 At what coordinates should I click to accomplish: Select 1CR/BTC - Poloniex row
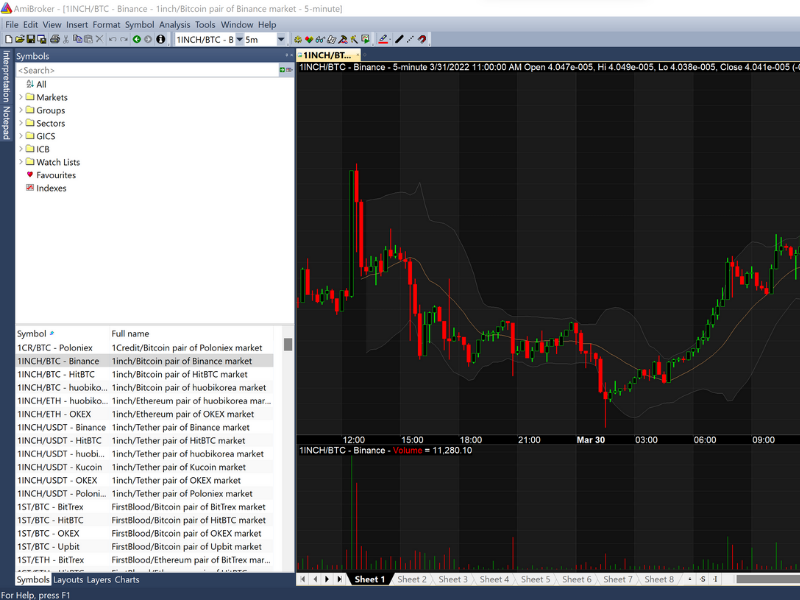tap(144, 347)
